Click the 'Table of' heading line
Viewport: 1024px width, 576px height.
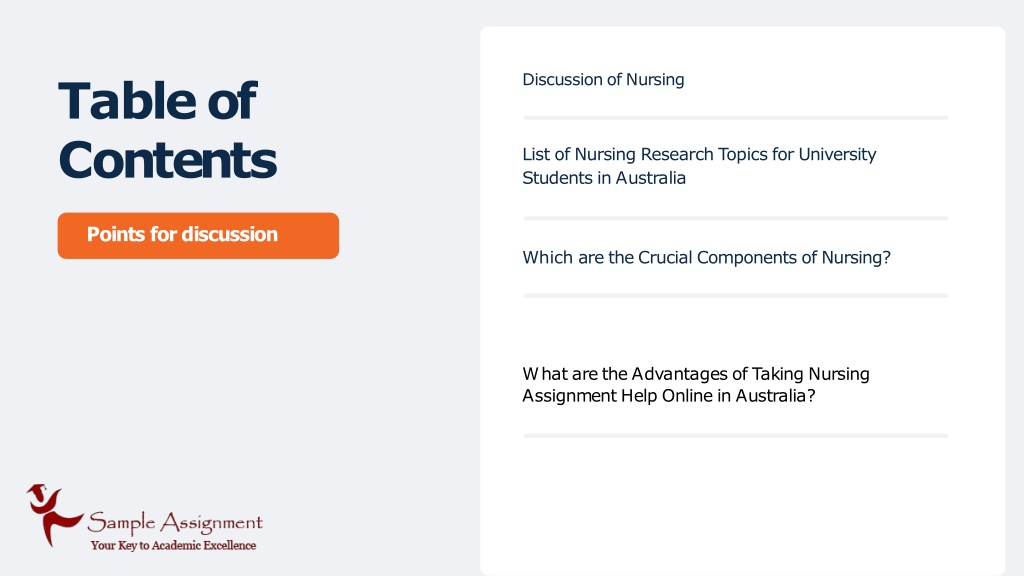click(x=157, y=101)
